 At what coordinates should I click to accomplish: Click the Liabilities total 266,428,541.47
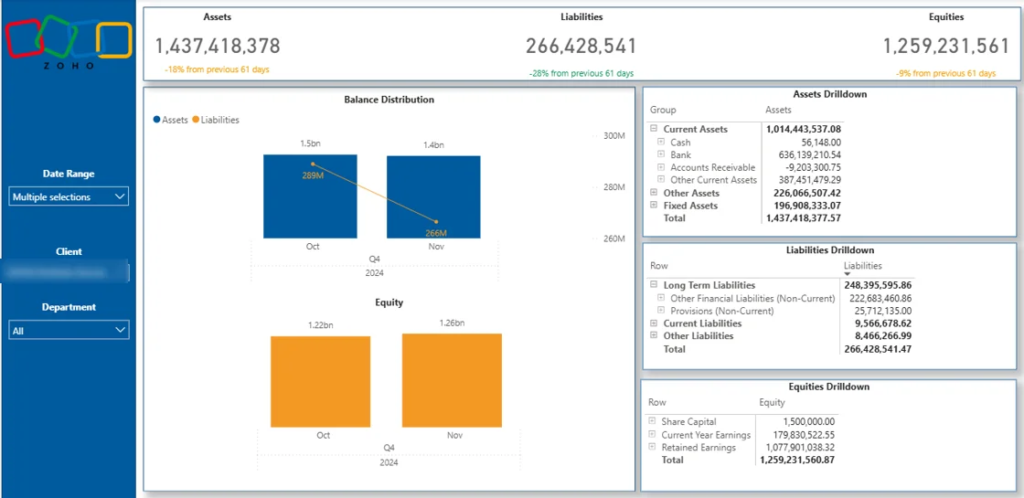click(x=878, y=349)
